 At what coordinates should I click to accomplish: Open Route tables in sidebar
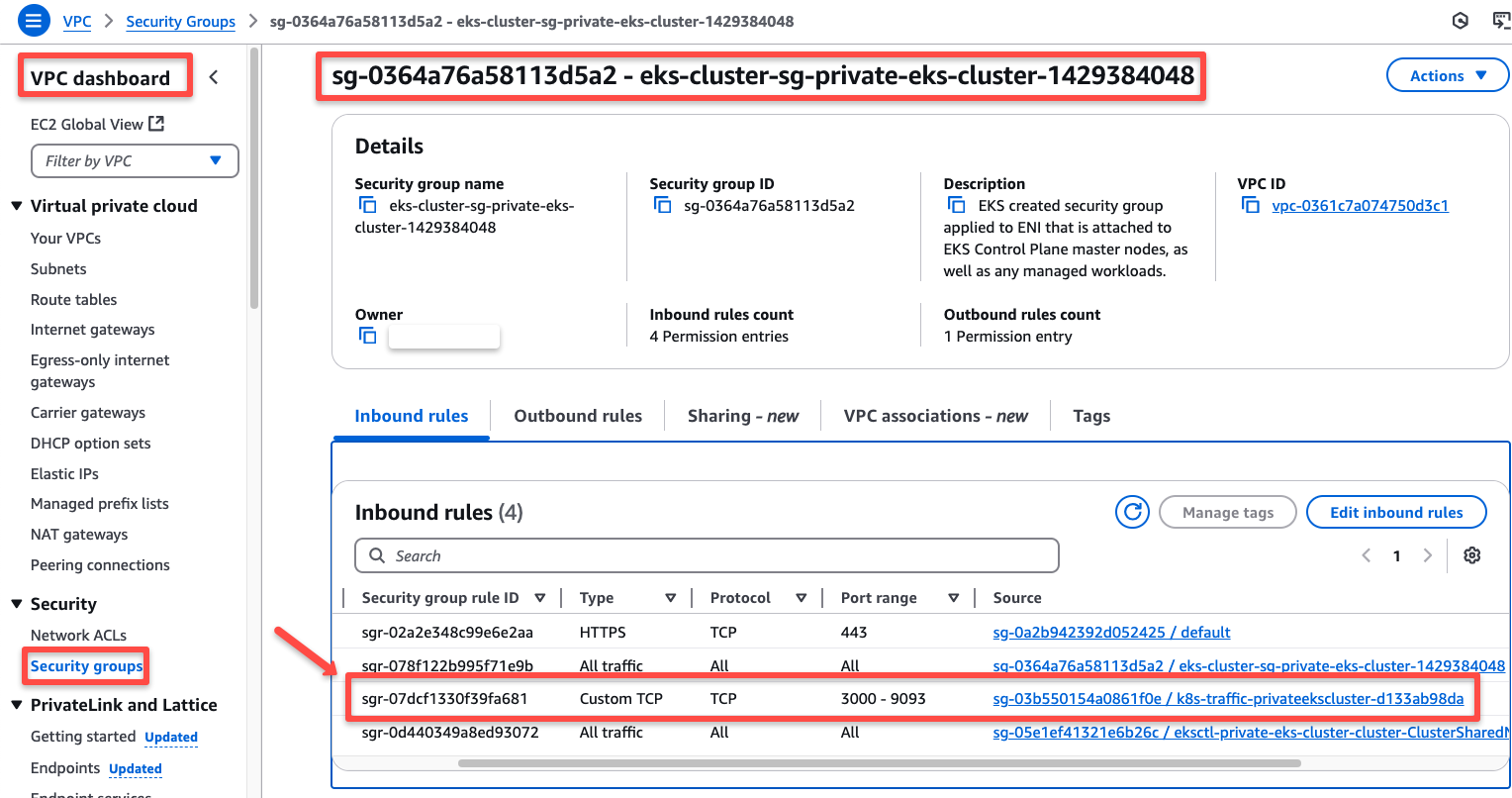[x=73, y=299]
